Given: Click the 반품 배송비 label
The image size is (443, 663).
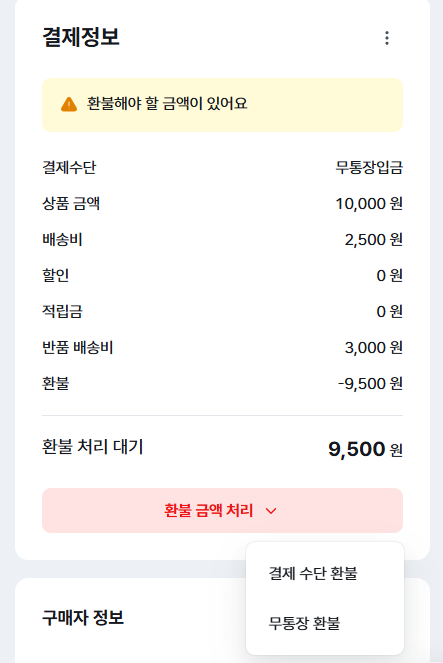Looking at the screenshot, I should [x=78, y=348].
